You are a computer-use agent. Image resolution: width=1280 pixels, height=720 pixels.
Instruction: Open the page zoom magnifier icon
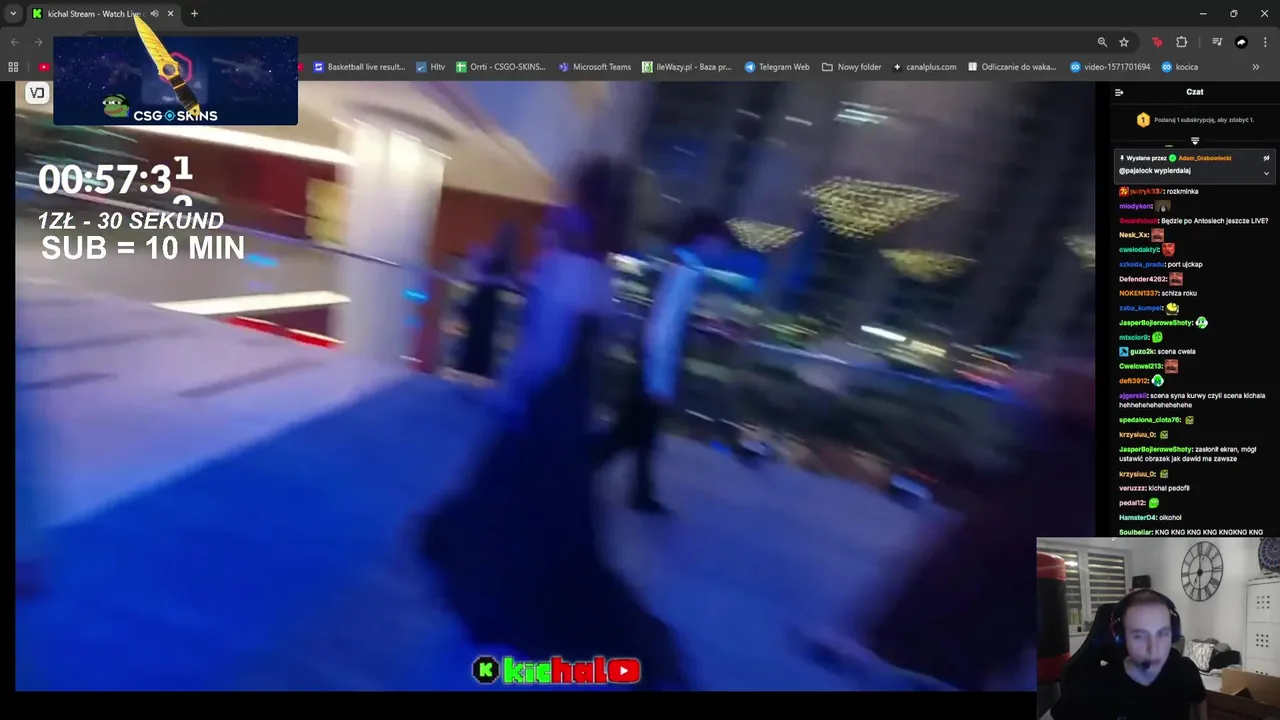click(x=1102, y=42)
